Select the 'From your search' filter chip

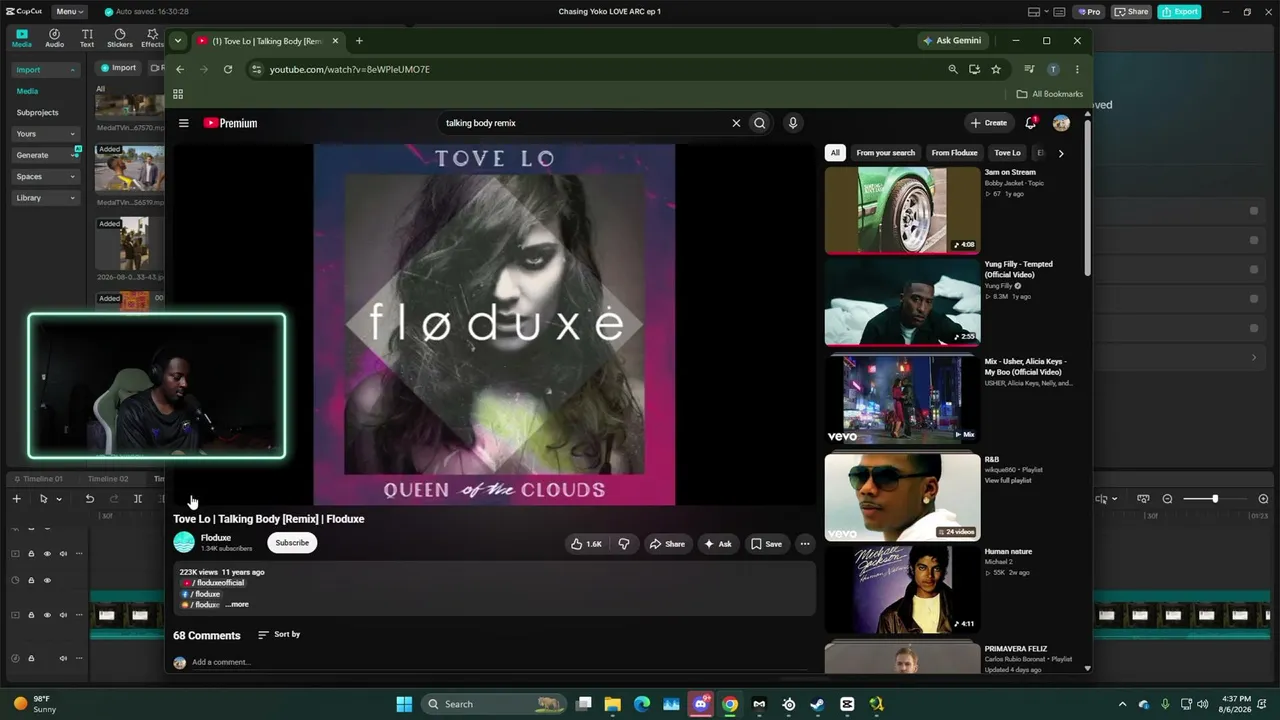[x=885, y=153]
